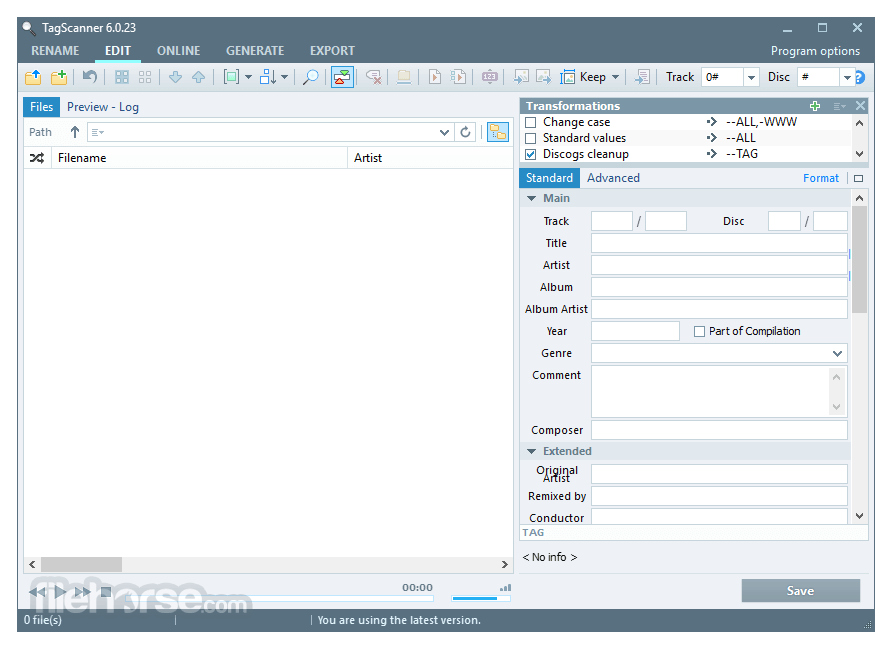The width and height of the screenshot is (893, 649).
Task: Expand the Path history dropdown
Action: click(444, 133)
